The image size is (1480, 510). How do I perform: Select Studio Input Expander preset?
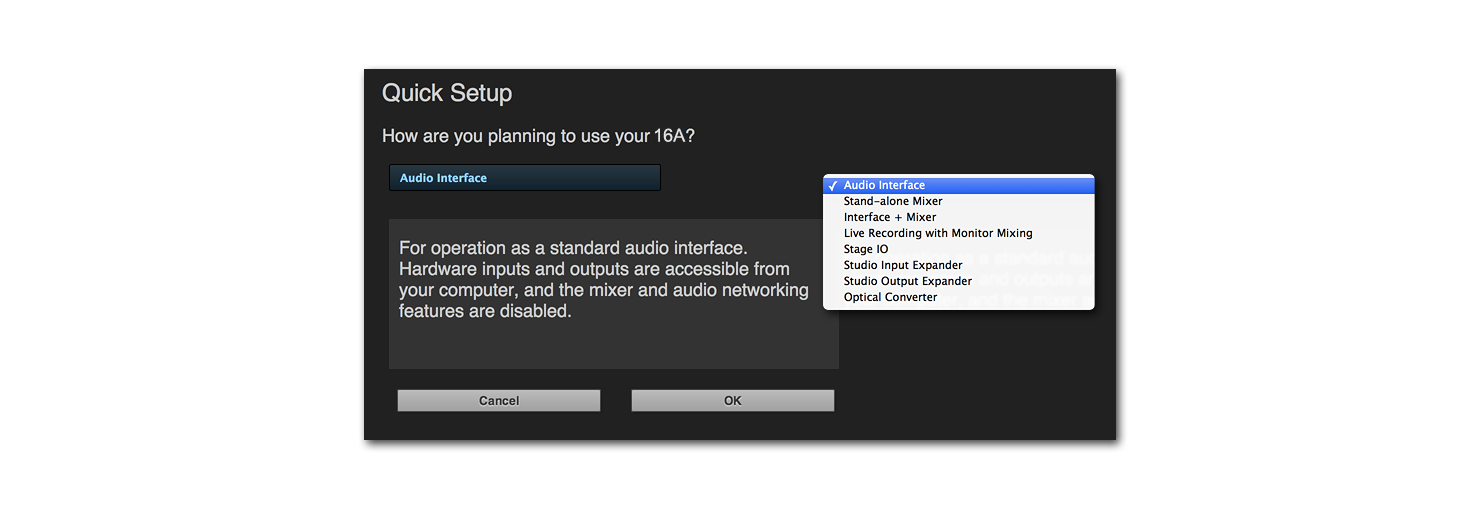(x=902, y=265)
